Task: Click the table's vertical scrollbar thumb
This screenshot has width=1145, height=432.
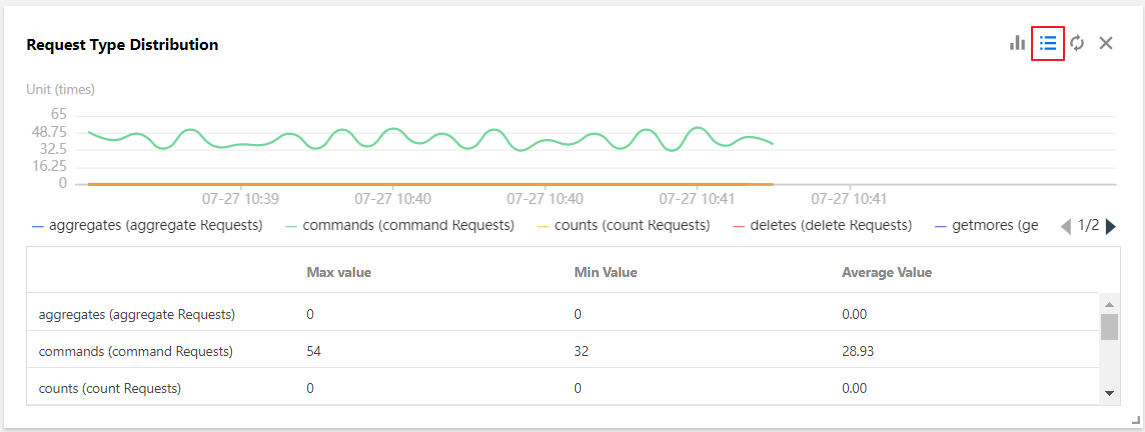Action: click(1109, 327)
